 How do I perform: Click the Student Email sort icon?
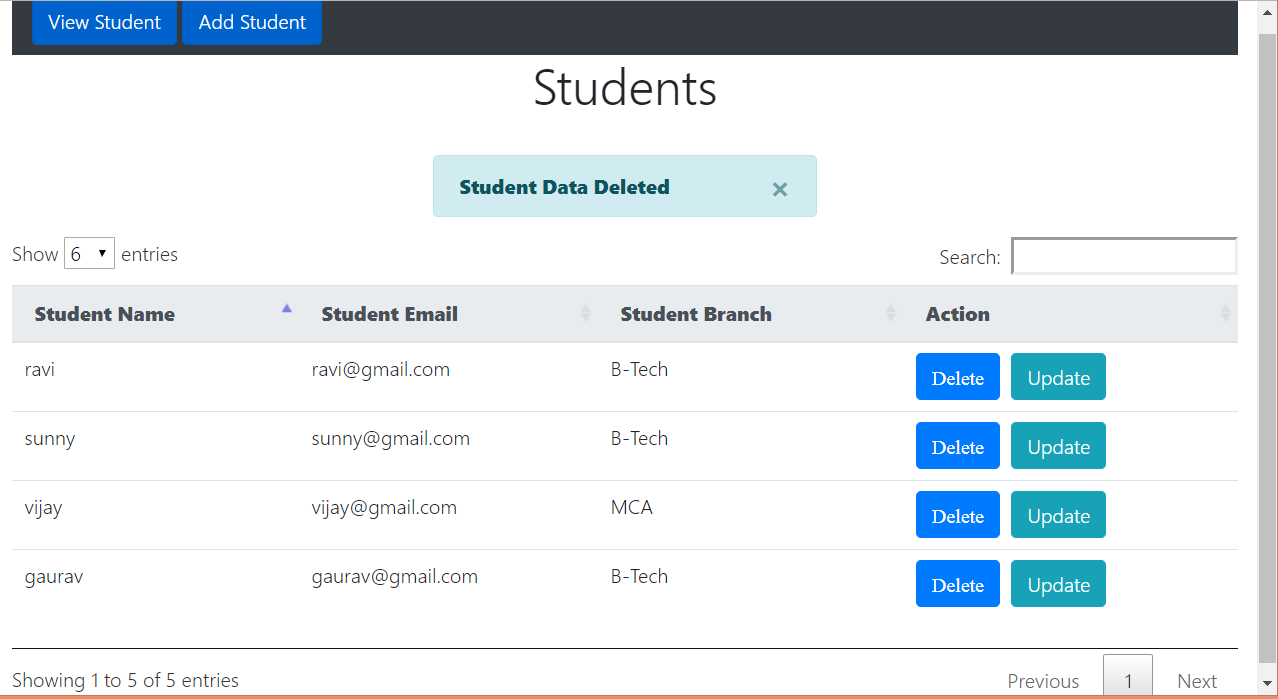point(586,313)
